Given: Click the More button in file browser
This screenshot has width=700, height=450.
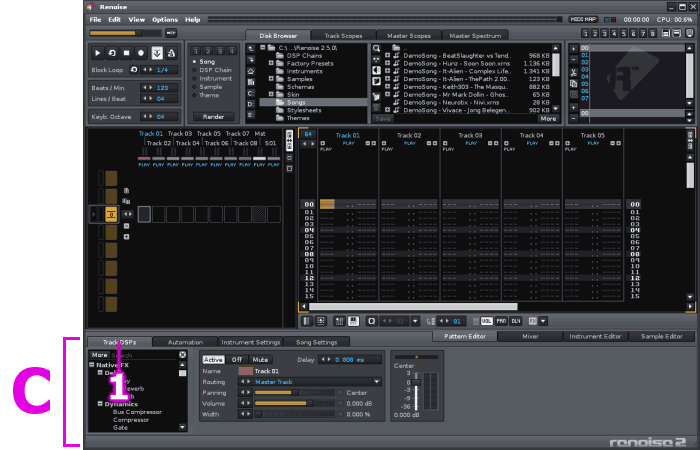Looking at the screenshot, I should click(548, 119).
